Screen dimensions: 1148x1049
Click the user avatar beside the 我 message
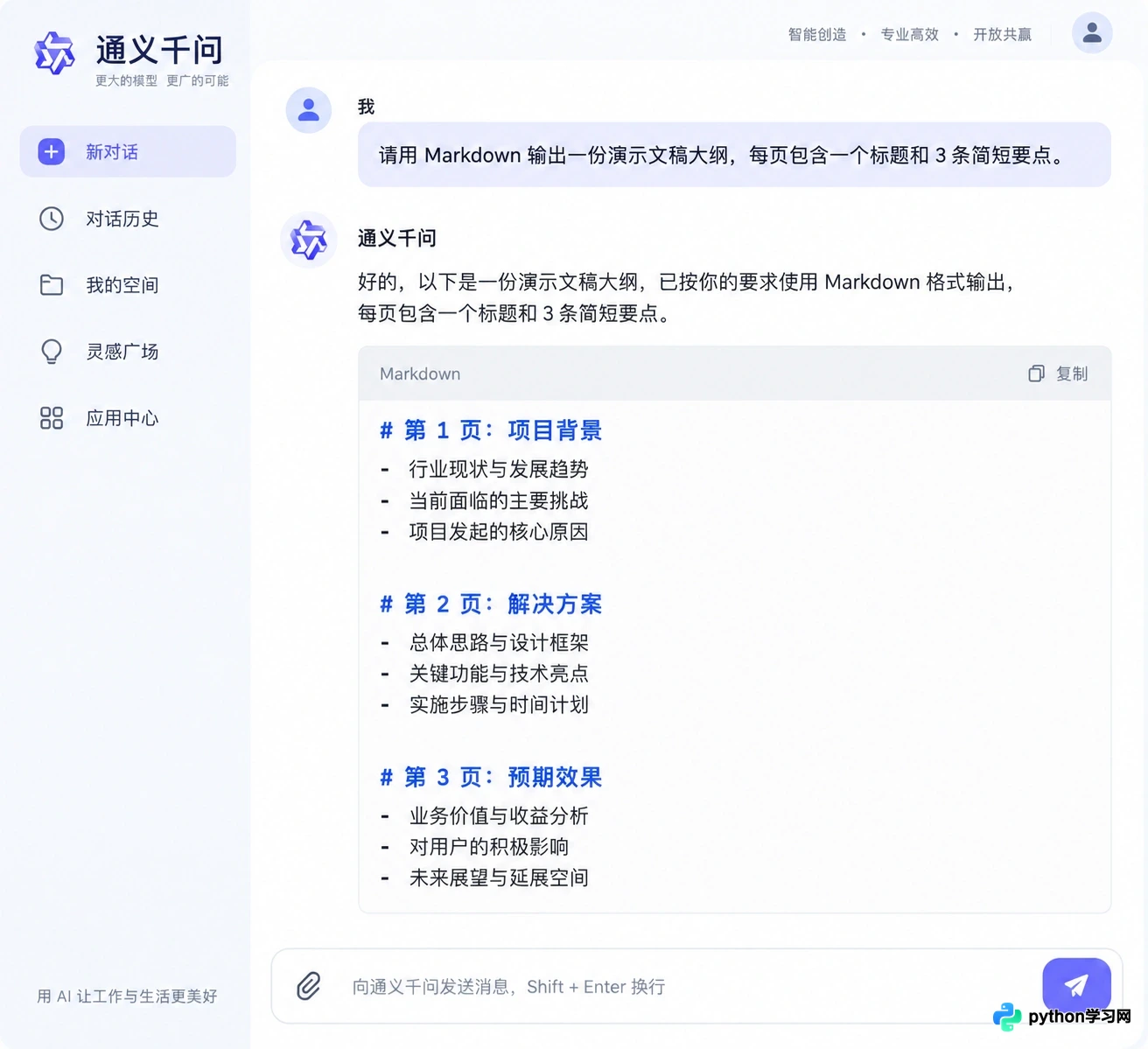[x=309, y=110]
